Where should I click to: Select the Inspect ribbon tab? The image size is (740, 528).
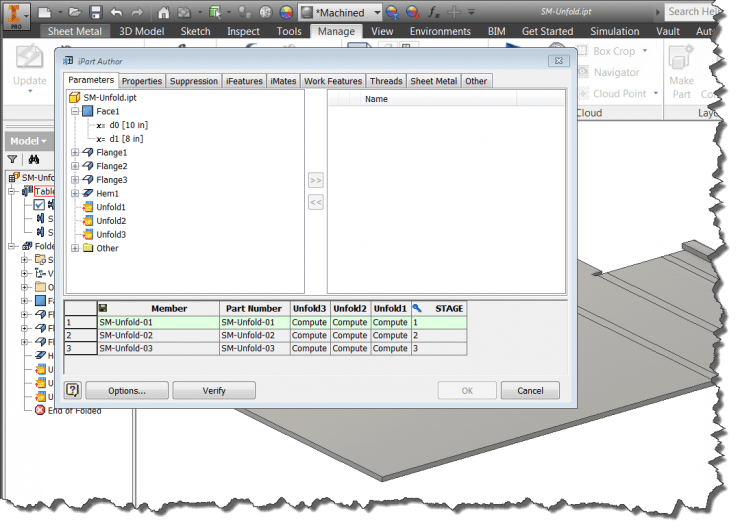pos(243,32)
